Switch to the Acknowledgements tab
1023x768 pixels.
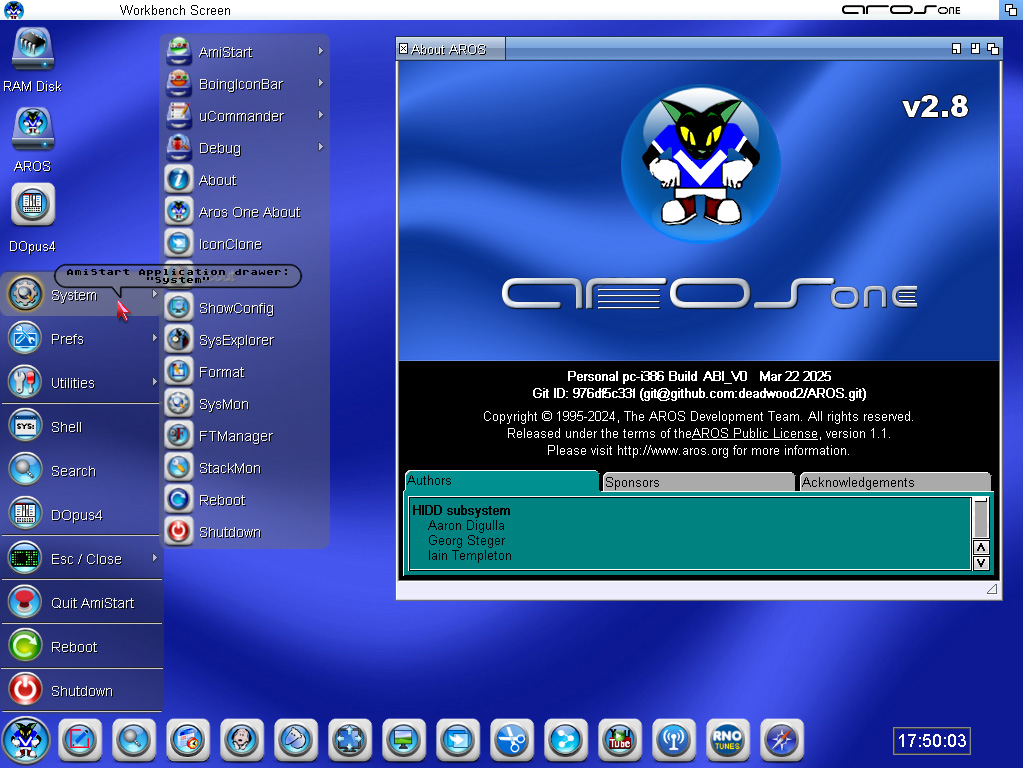[894, 482]
